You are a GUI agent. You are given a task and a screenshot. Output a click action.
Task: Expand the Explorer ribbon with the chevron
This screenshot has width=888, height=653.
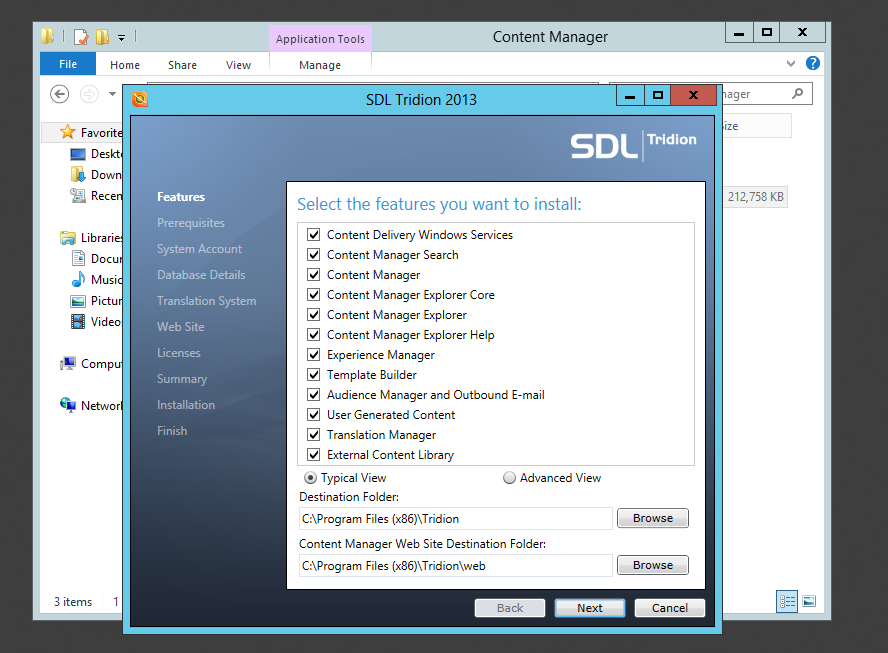(x=793, y=63)
